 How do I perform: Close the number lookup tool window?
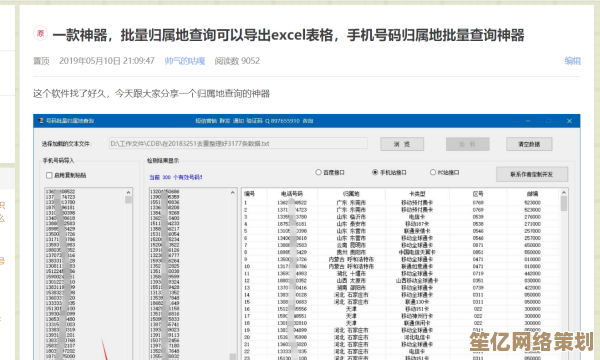(x=569, y=121)
